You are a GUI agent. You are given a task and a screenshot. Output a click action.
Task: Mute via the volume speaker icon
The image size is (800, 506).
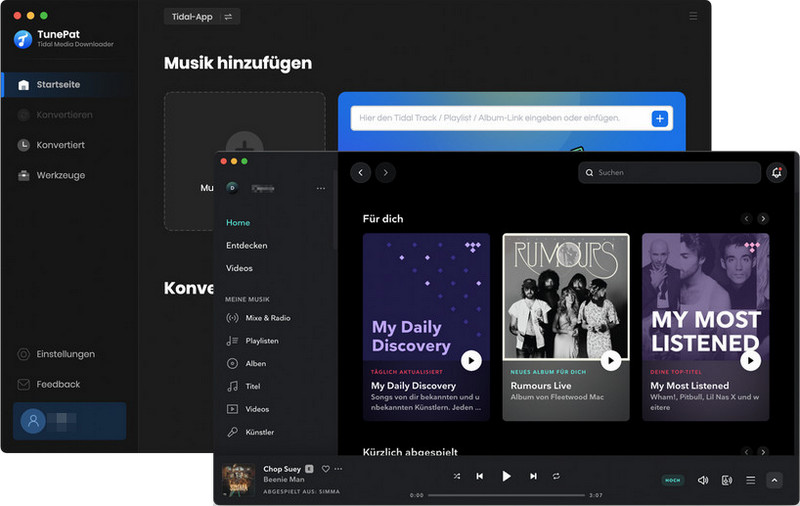pos(703,480)
